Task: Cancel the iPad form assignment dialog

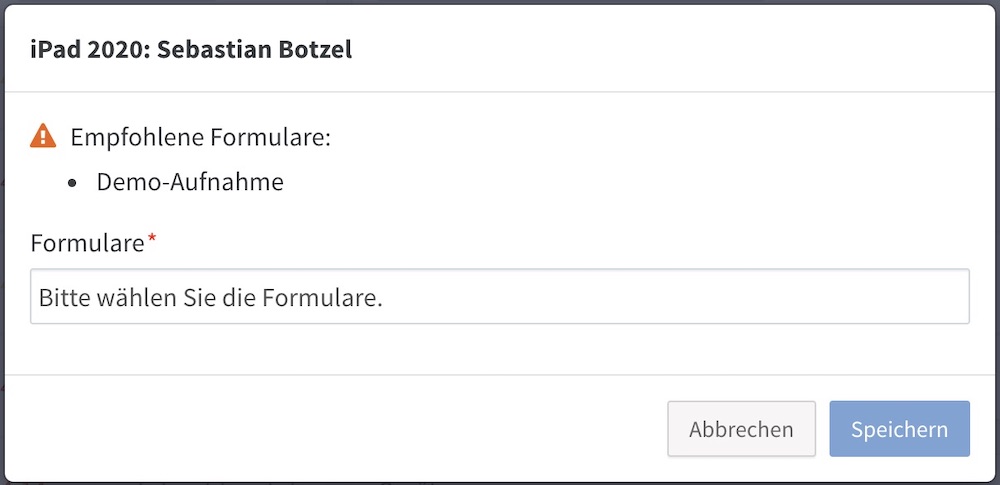Action: coord(741,429)
